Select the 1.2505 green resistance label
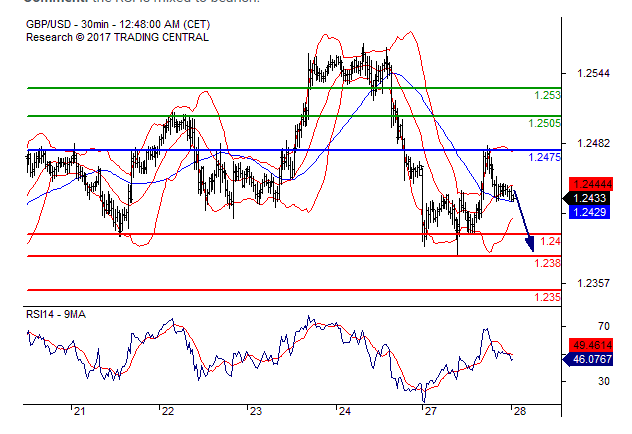632x434 pixels. [x=545, y=123]
